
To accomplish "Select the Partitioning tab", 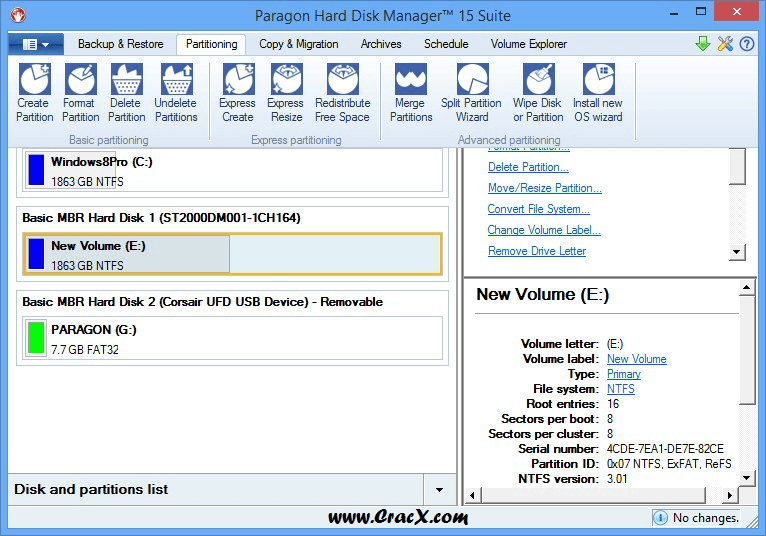I will point(212,44).
